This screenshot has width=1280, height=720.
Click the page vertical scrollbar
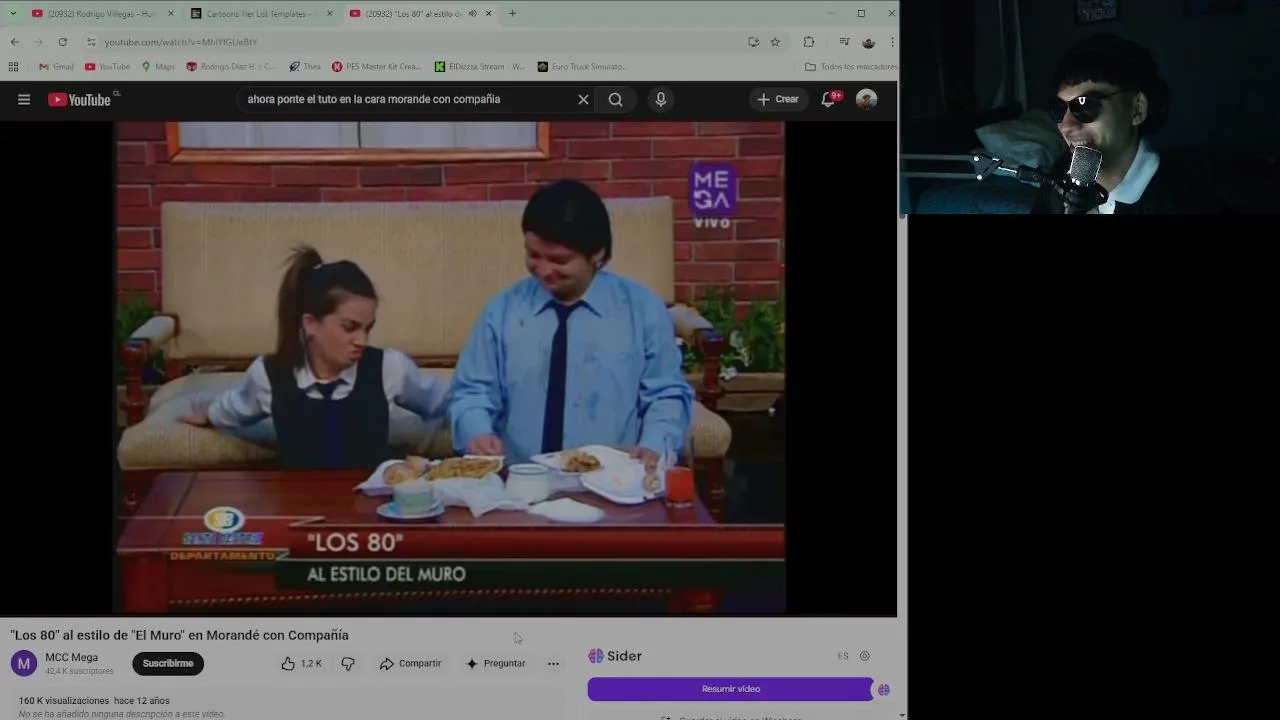(902, 400)
